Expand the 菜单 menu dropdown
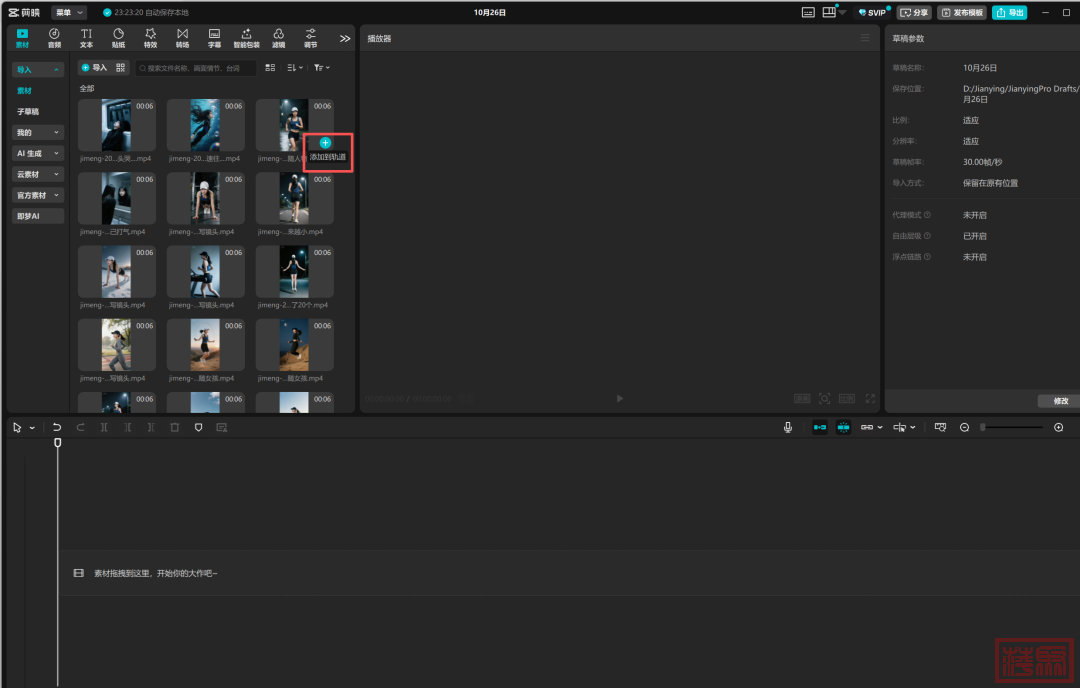The height and width of the screenshot is (688, 1080). click(69, 13)
